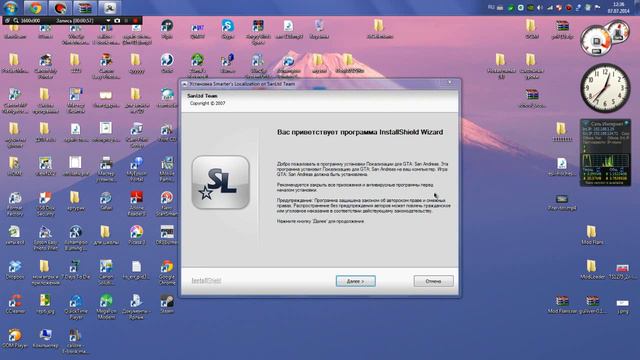Open the ModLoader folder on desktop
The image size is (640, 360).
point(592,270)
